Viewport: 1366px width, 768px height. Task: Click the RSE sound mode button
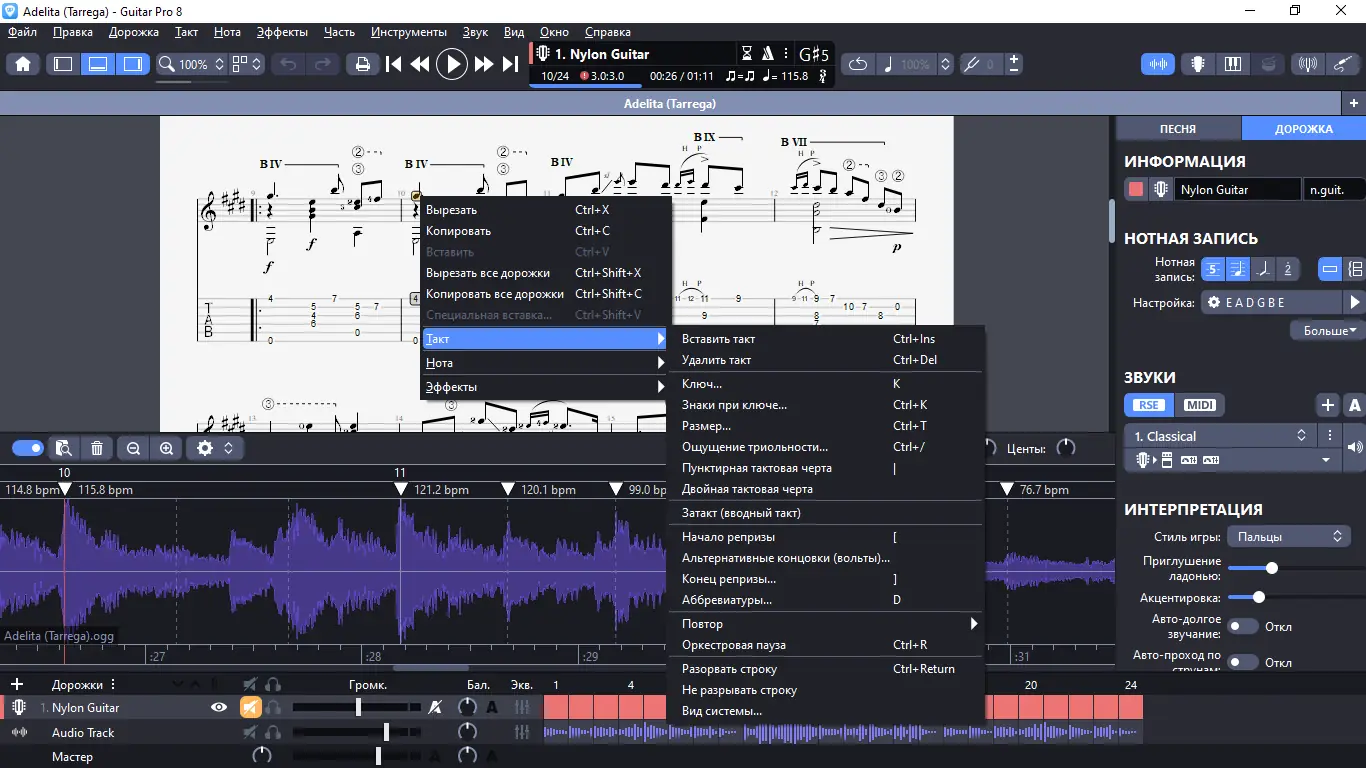1148,405
